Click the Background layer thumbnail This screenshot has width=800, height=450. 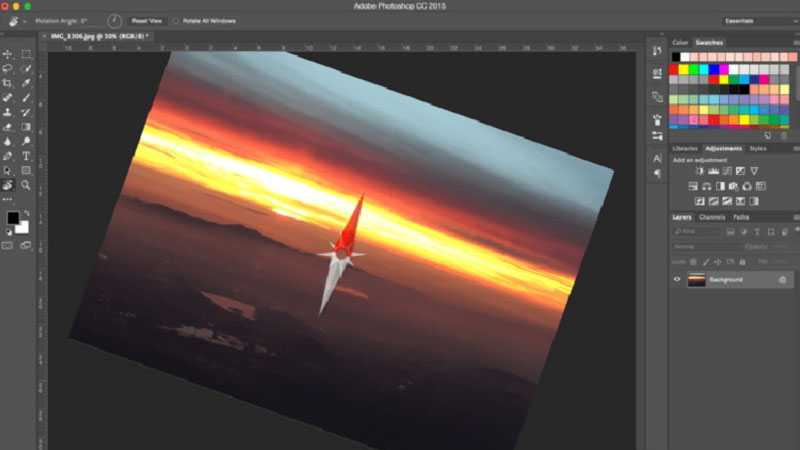point(696,280)
